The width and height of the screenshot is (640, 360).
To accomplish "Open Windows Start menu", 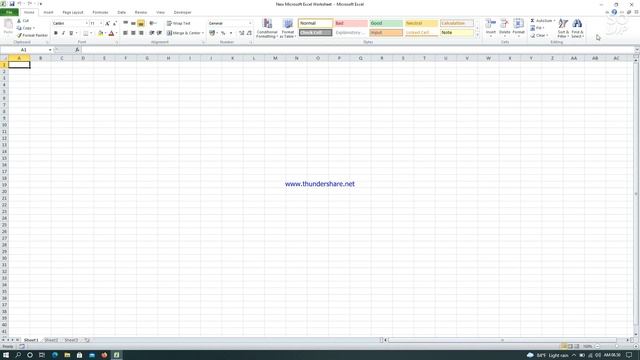I will [x=6, y=355].
